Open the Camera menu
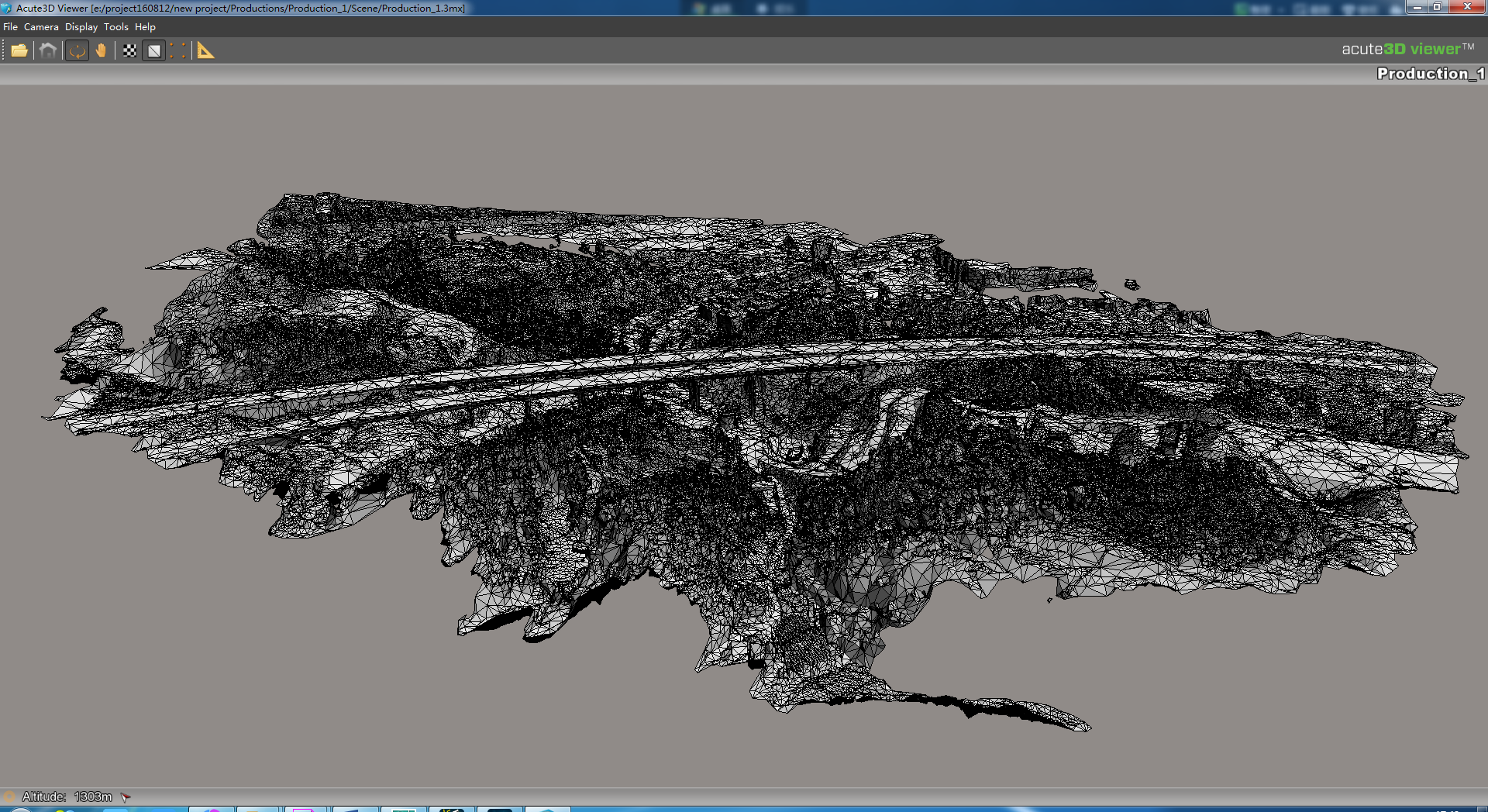Screen dimensions: 1488x812 pos(41,27)
